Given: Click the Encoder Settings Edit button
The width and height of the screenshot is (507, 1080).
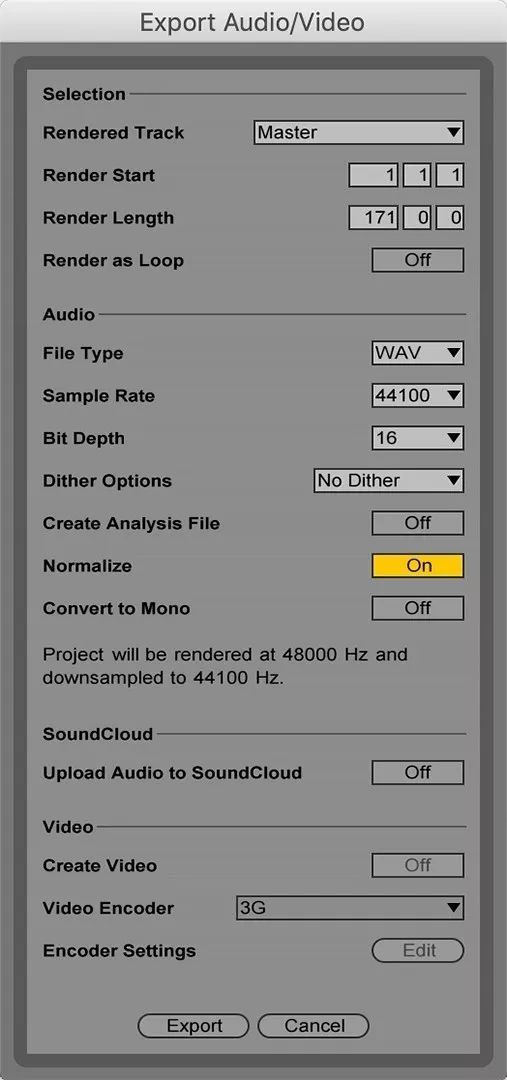Looking at the screenshot, I should [417, 951].
